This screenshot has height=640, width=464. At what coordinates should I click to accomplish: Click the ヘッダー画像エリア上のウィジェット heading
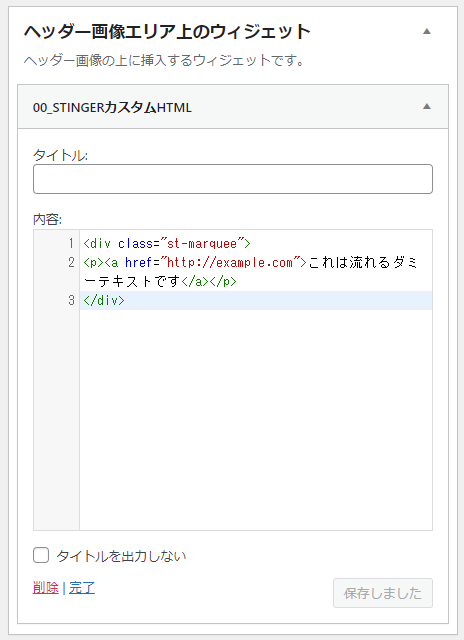[x=167, y=32]
